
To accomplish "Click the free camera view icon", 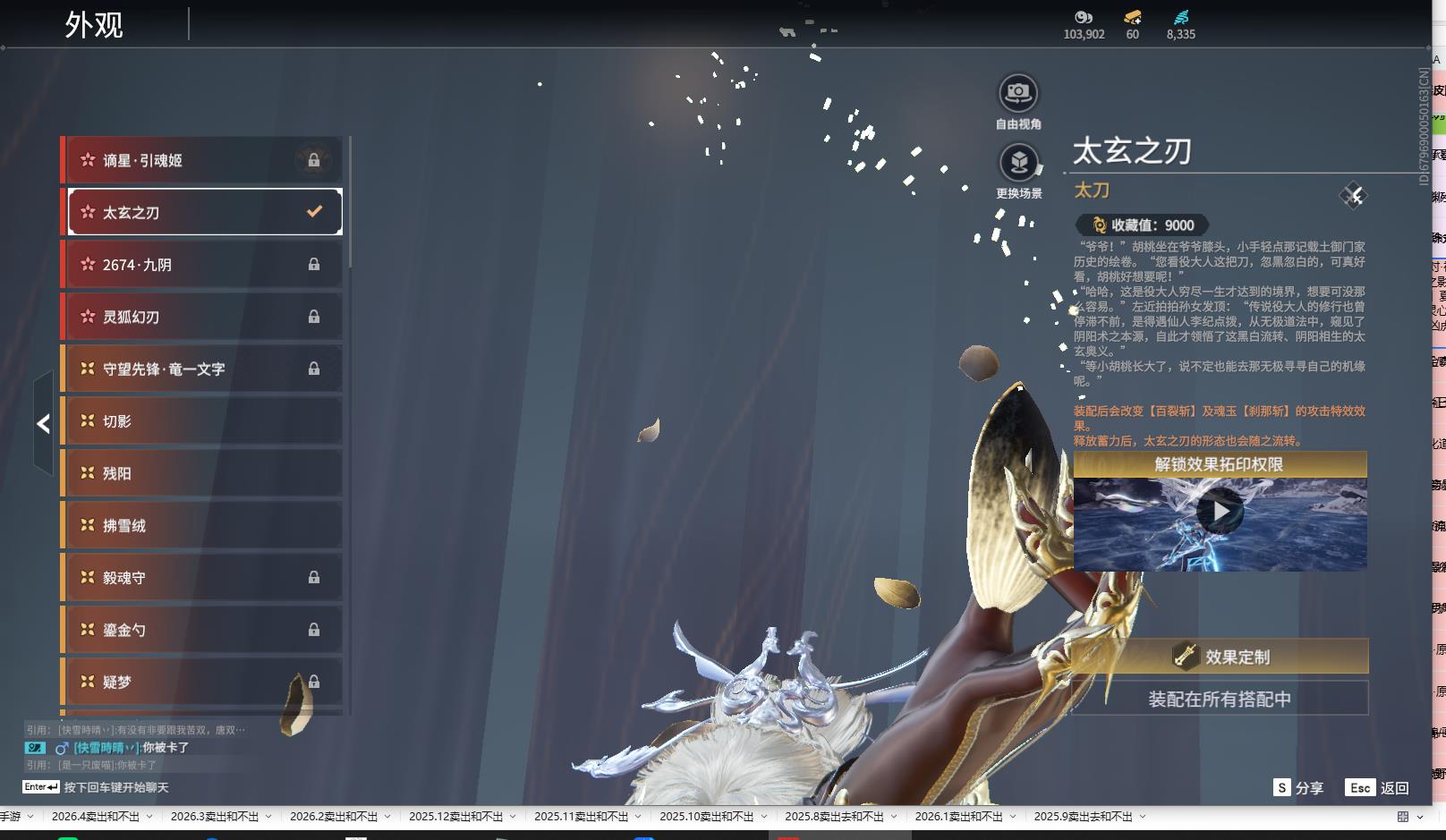I will (1017, 93).
